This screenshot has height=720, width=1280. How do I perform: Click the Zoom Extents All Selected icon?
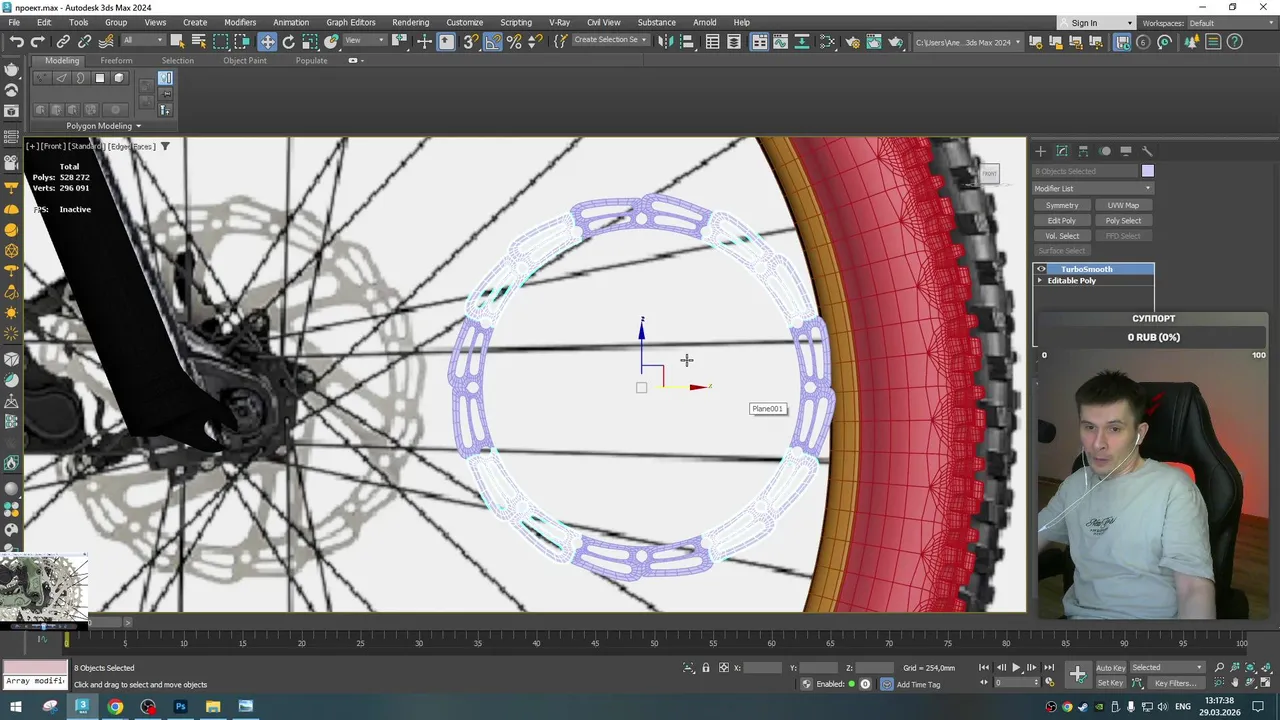coord(1266,667)
